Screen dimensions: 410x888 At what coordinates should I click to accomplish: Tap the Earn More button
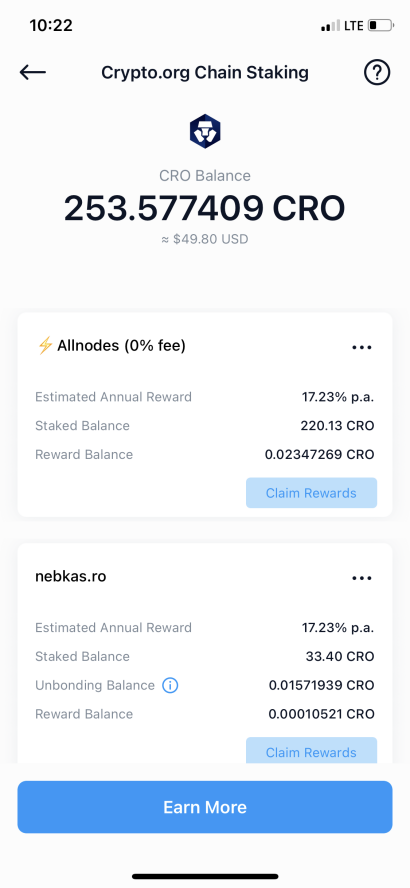(205, 807)
